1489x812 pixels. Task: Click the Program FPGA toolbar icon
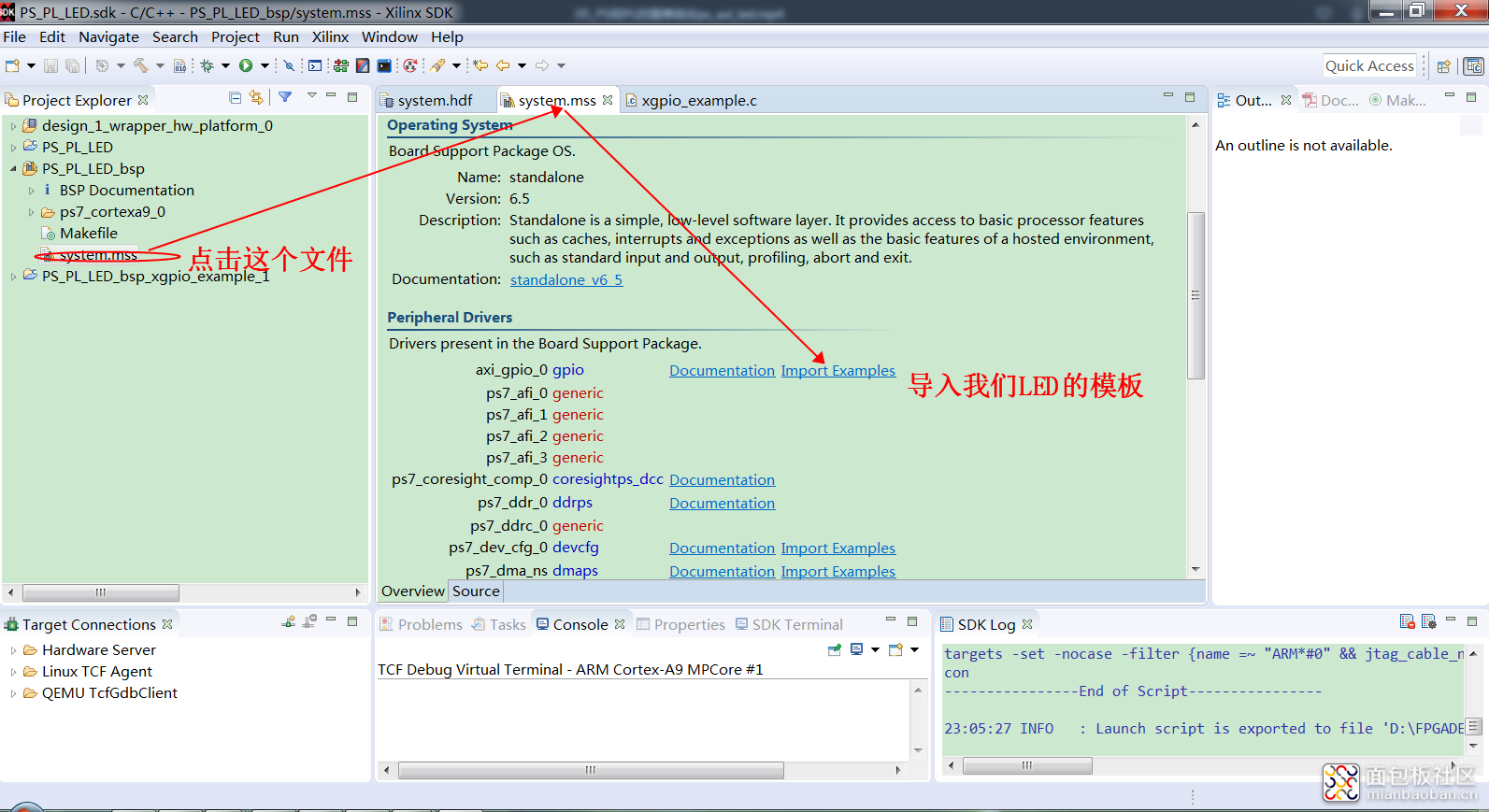pos(341,65)
